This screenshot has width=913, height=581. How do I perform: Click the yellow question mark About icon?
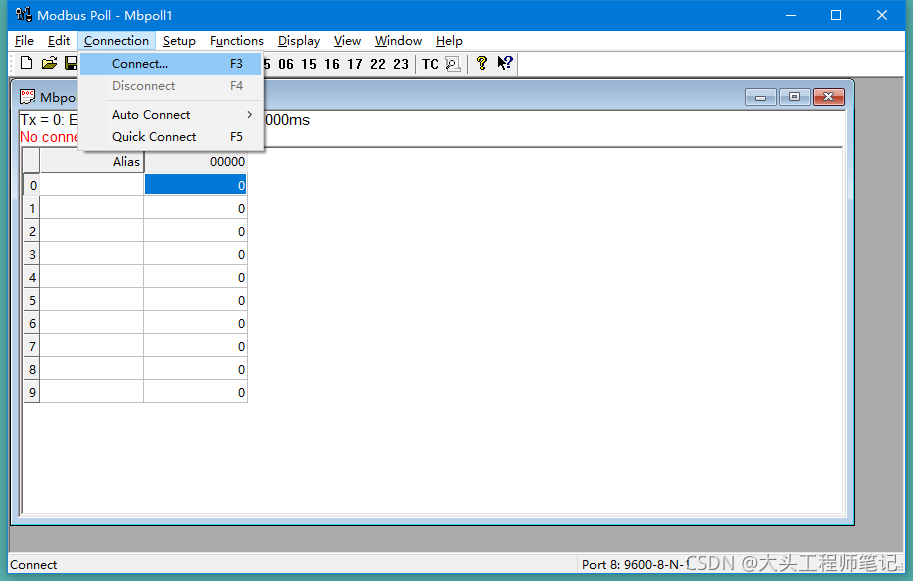[482, 63]
